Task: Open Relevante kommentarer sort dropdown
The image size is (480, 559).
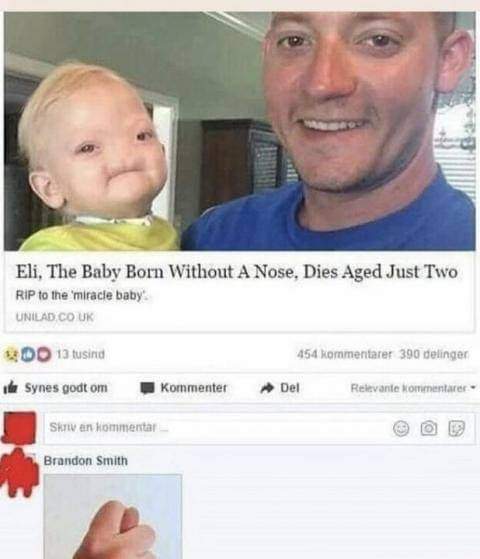Action: 413,388
